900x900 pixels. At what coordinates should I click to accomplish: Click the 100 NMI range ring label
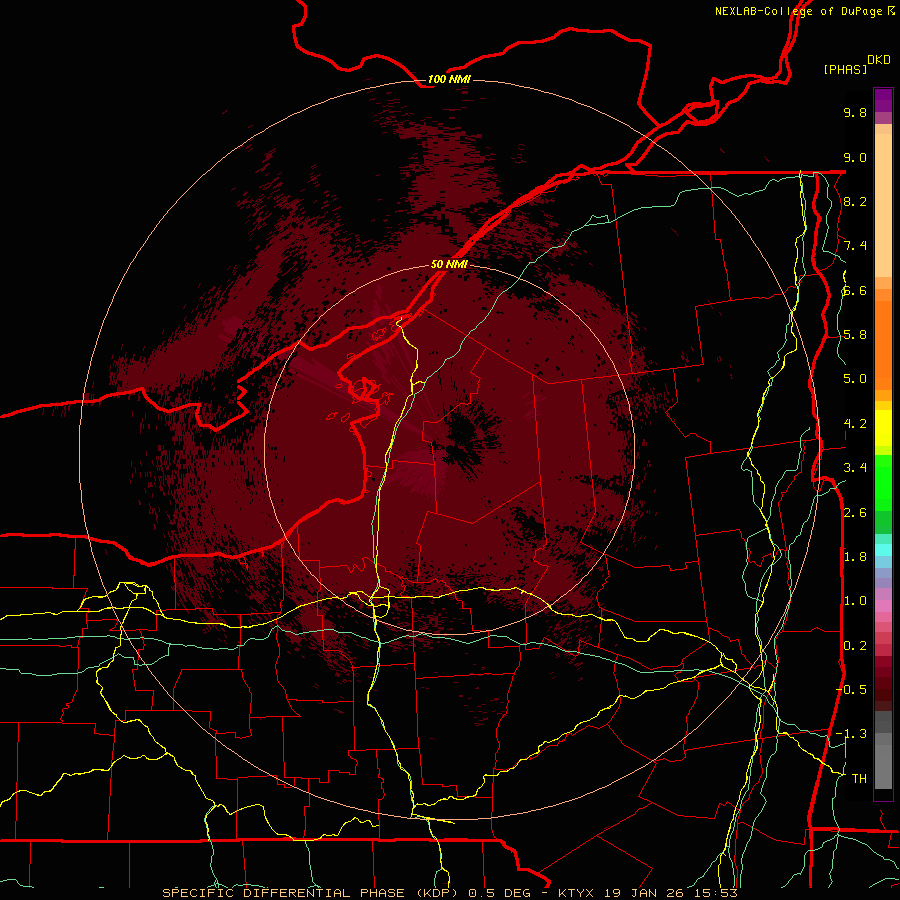pyautogui.click(x=449, y=79)
